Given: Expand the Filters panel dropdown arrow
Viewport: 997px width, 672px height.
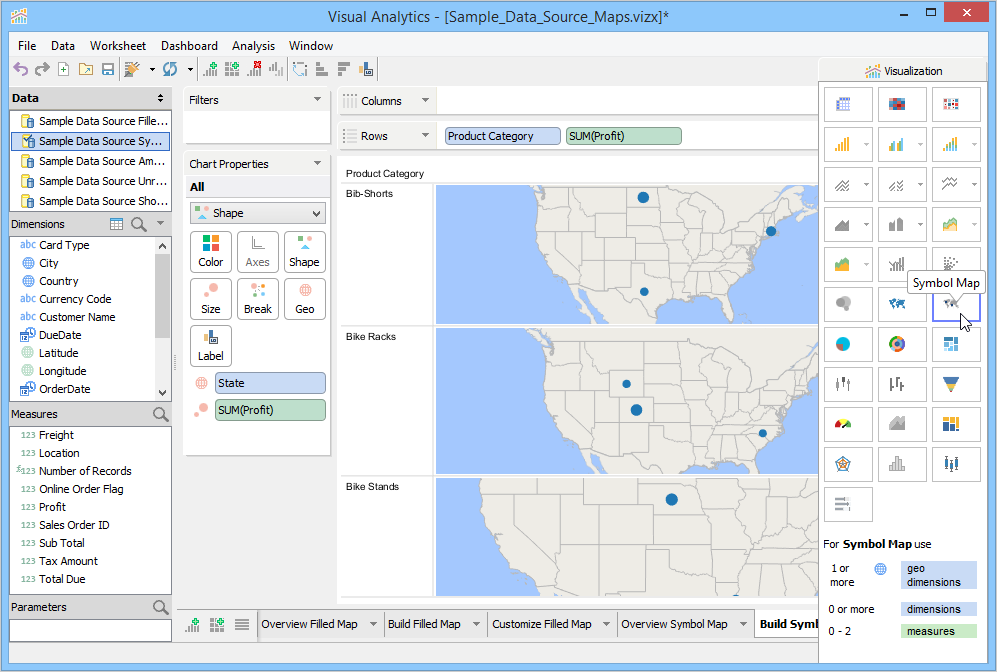Looking at the screenshot, I should click(317, 100).
